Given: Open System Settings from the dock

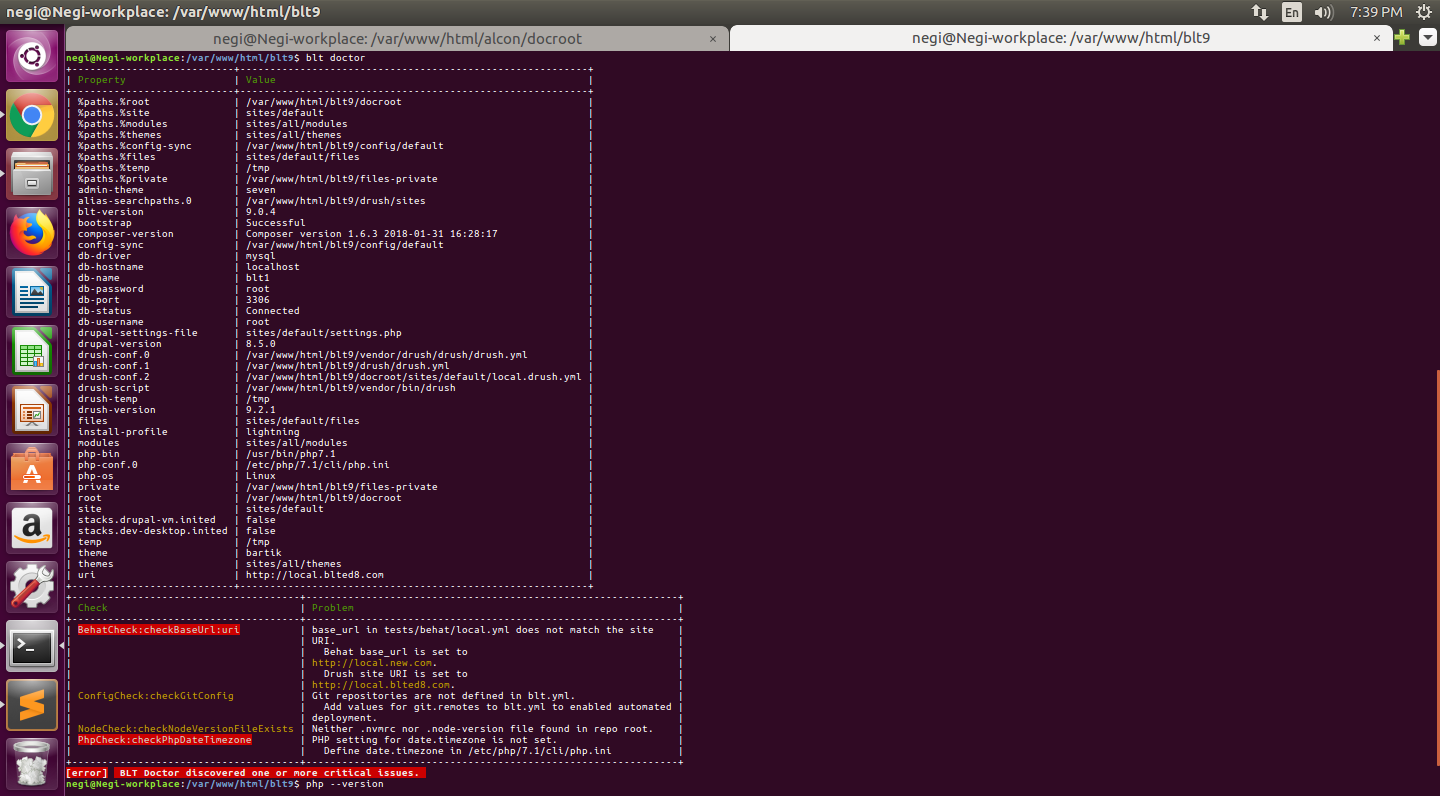Looking at the screenshot, I should (x=32, y=586).
